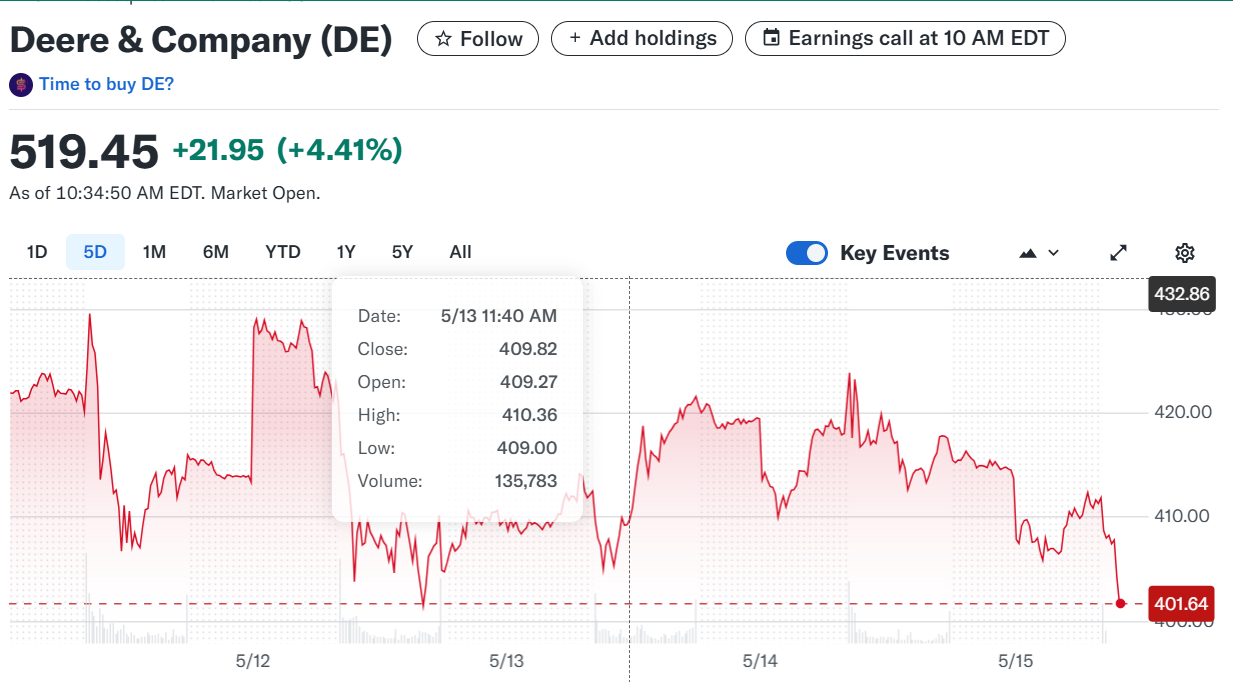Click Add holdings plus button
The image size is (1233, 682).
(x=643, y=39)
